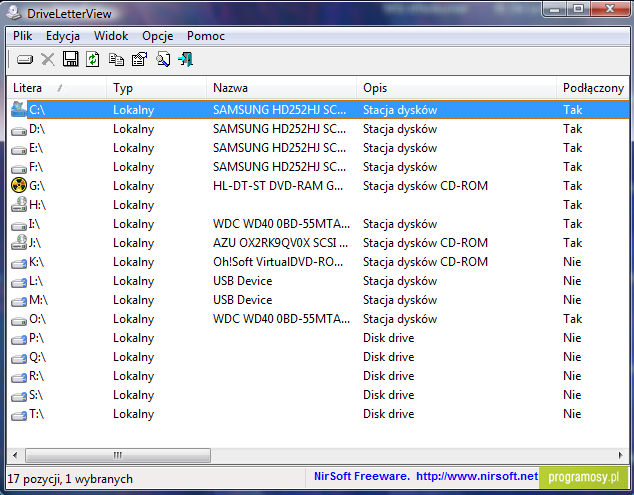This screenshot has height=495, width=634.
Task: Sort by the Litera column header
Action: pyautogui.click(x=57, y=88)
